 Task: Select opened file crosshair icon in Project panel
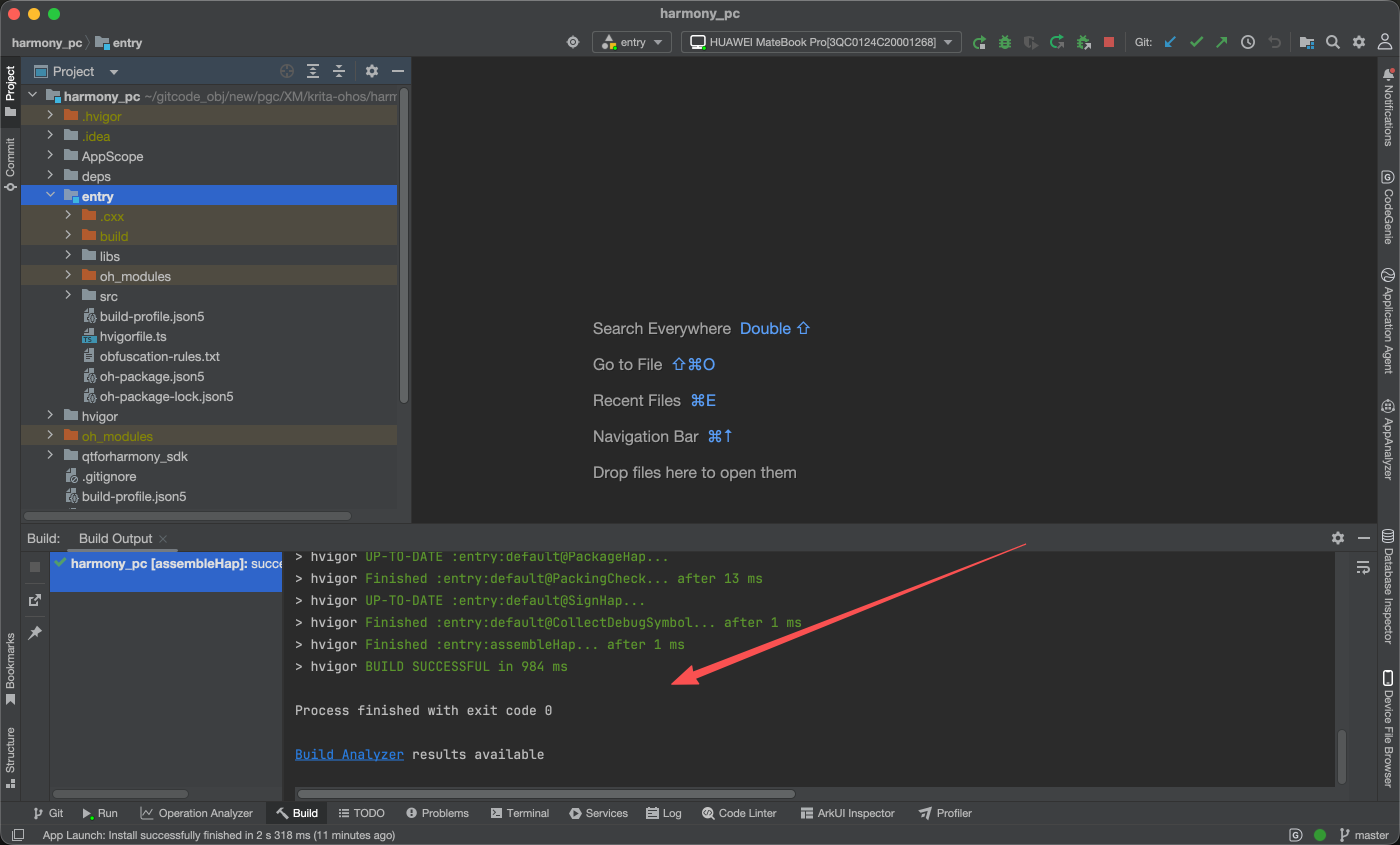coord(287,71)
